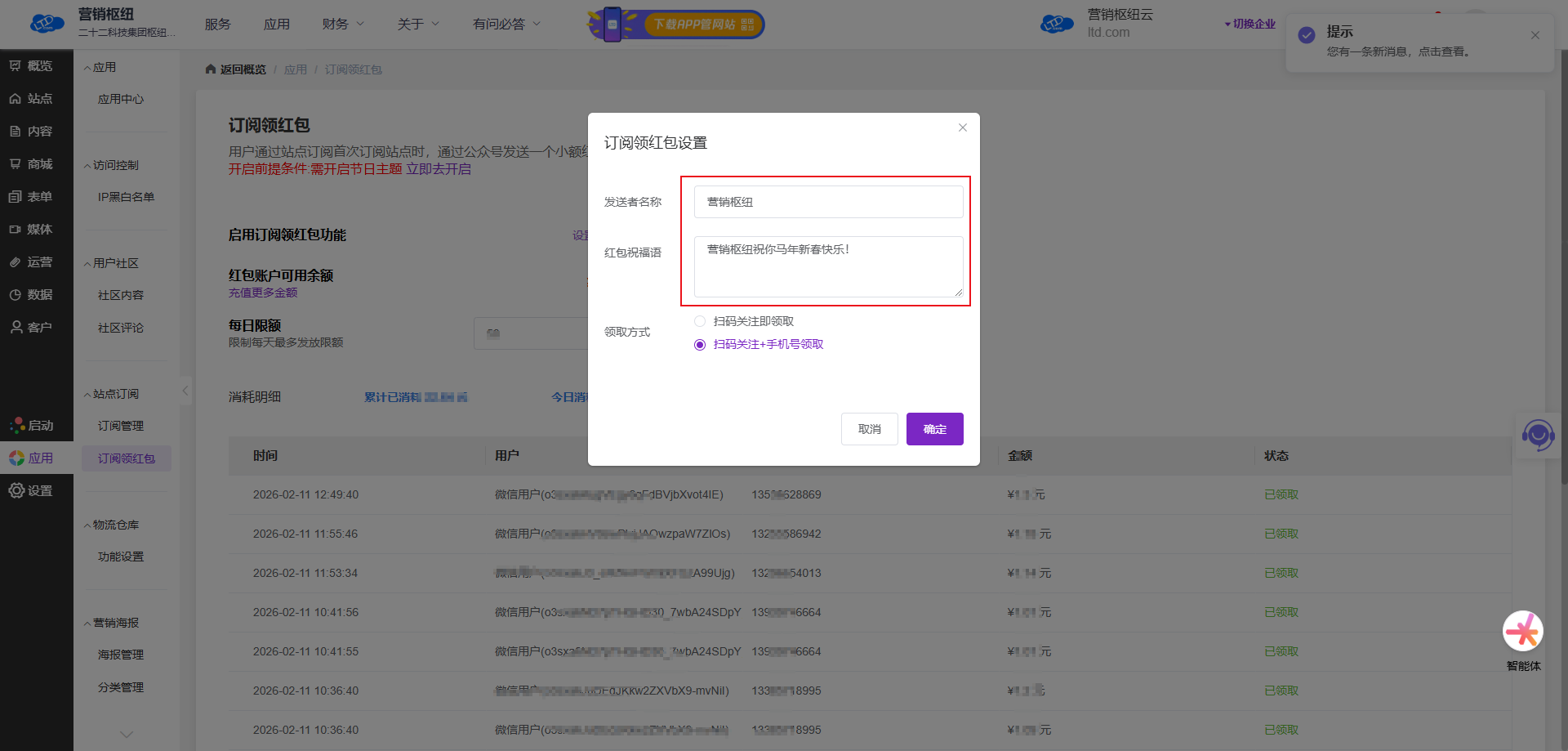Screen dimensions: 1568x751
Task: Click the 取消 button in dialog
Action: (869, 429)
